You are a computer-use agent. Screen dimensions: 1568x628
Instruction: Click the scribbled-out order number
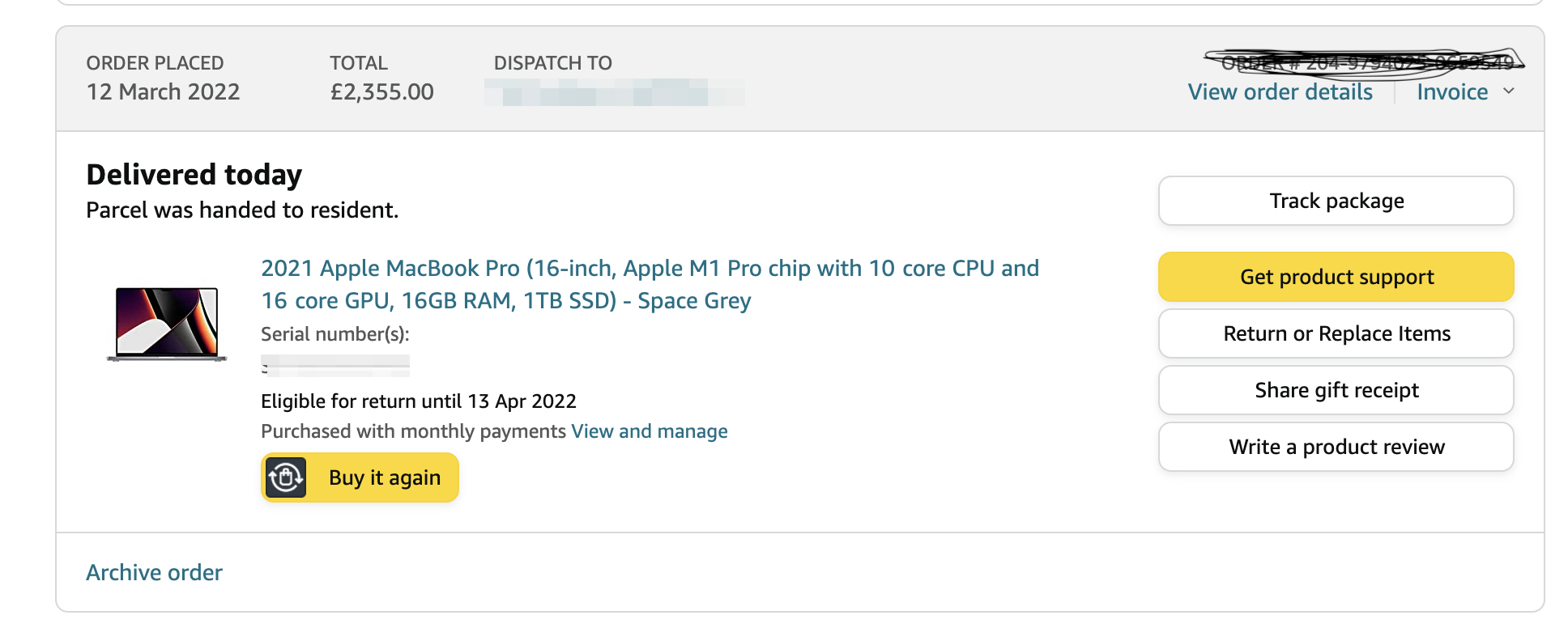1366,62
